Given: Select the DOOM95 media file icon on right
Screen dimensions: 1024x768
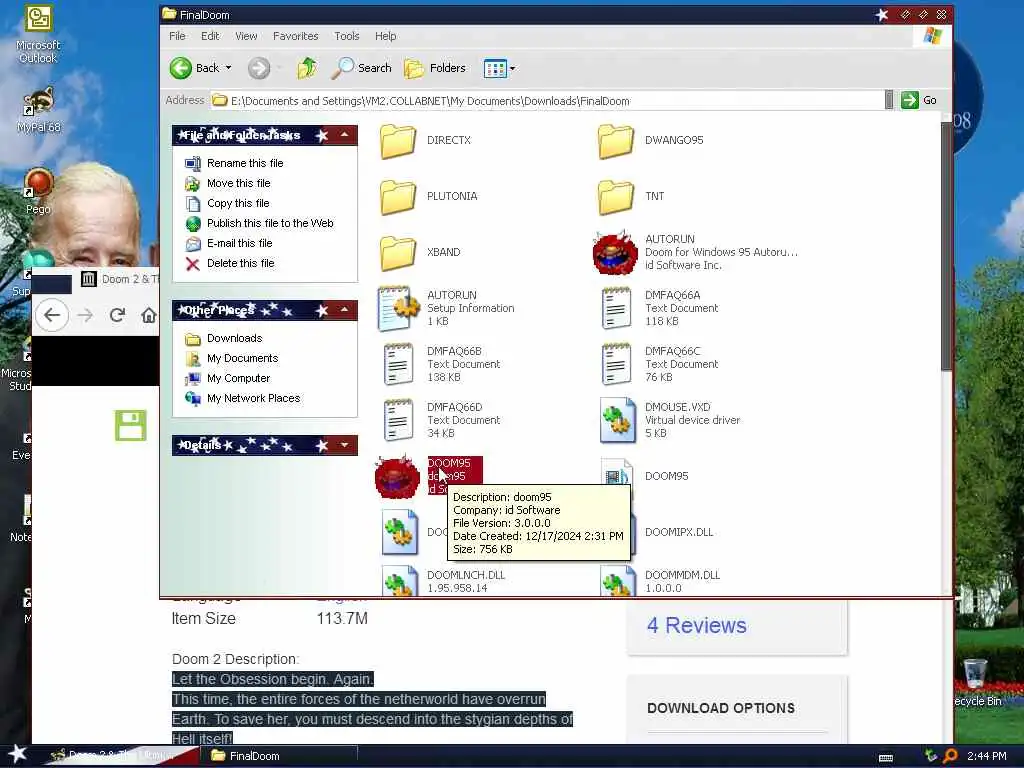Looking at the screenshot, I should 616,473.
